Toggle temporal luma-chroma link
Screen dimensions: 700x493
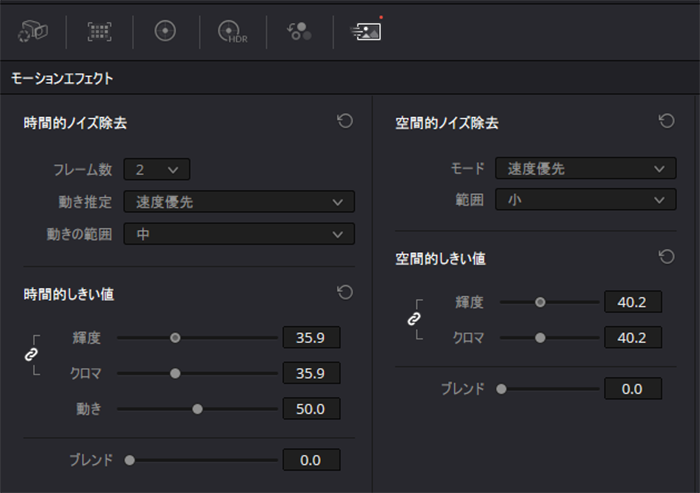(x=31, y=355)
